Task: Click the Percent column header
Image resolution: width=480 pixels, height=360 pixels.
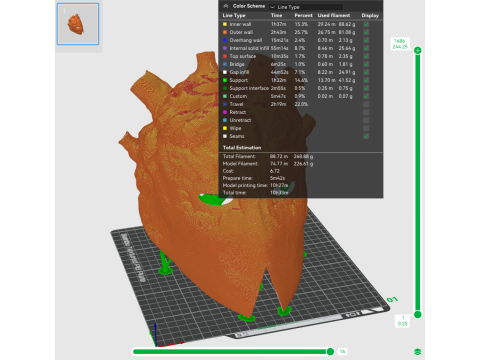Action: click(303, 15)
